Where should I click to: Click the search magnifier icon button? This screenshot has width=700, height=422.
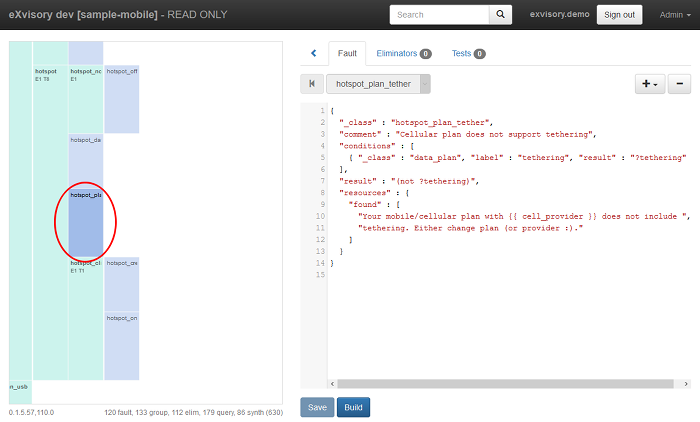(x=500, y=15)
